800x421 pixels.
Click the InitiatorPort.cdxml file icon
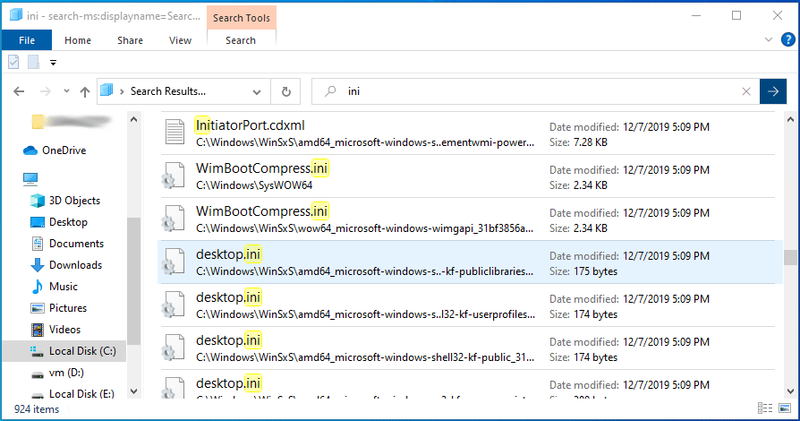(174, 132)
